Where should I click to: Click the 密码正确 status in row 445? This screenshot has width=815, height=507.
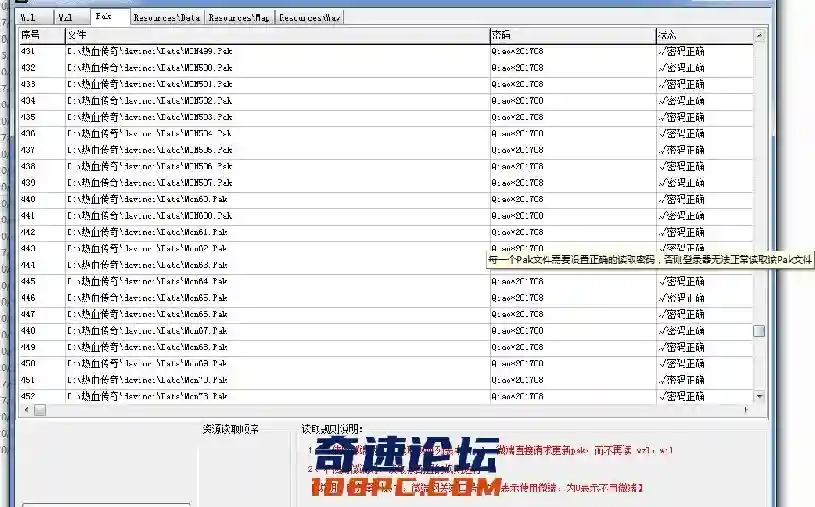[681, 282]
